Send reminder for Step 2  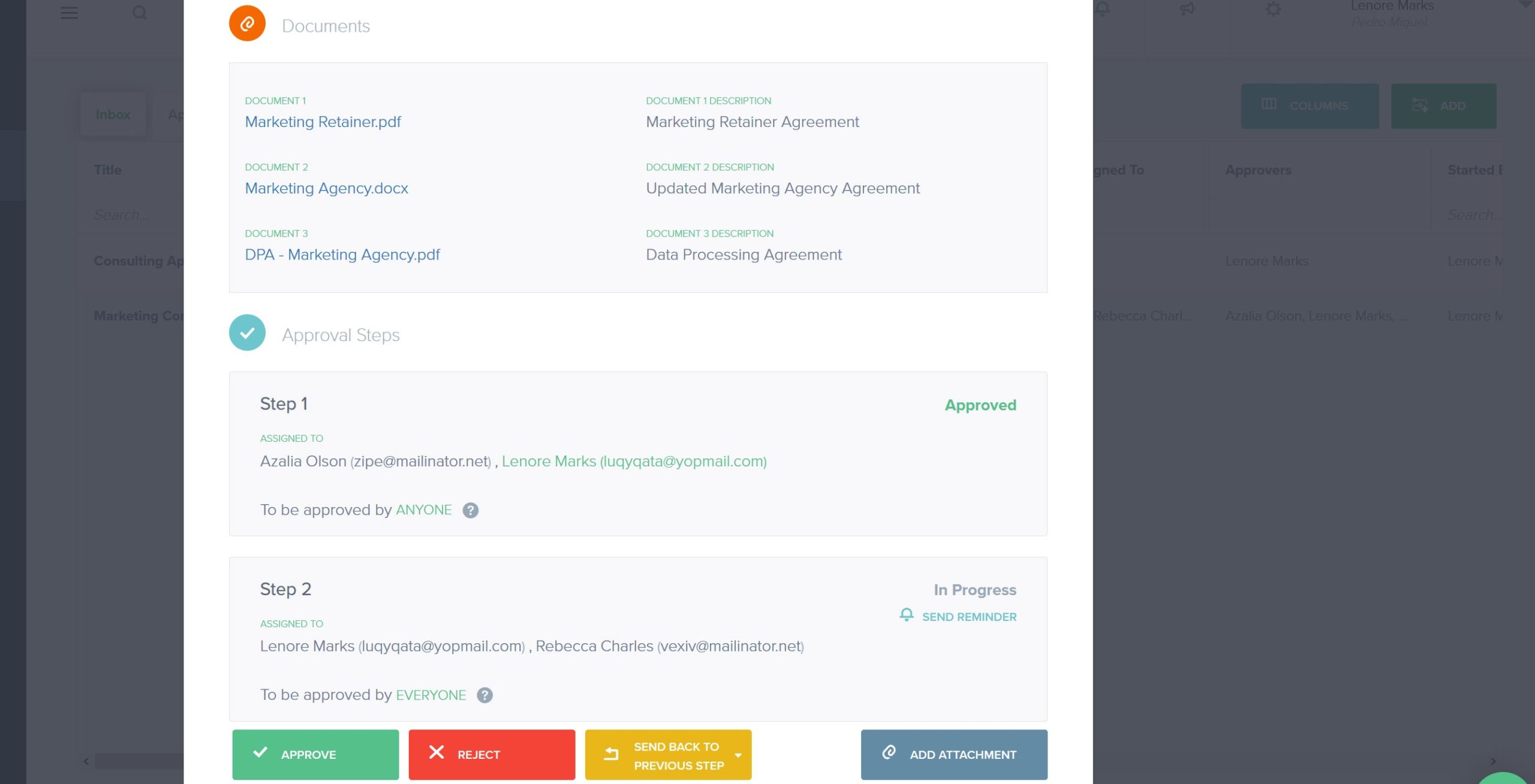[958, 617]
